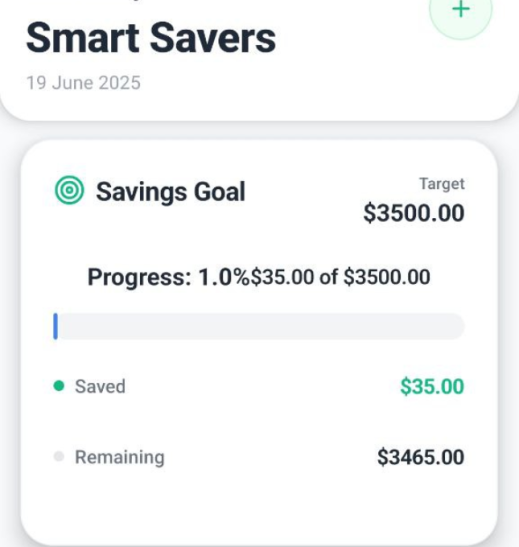Screen dimensions: 519x547
Task: Click the 19 June 2025 date
Action: coord(83,83)
